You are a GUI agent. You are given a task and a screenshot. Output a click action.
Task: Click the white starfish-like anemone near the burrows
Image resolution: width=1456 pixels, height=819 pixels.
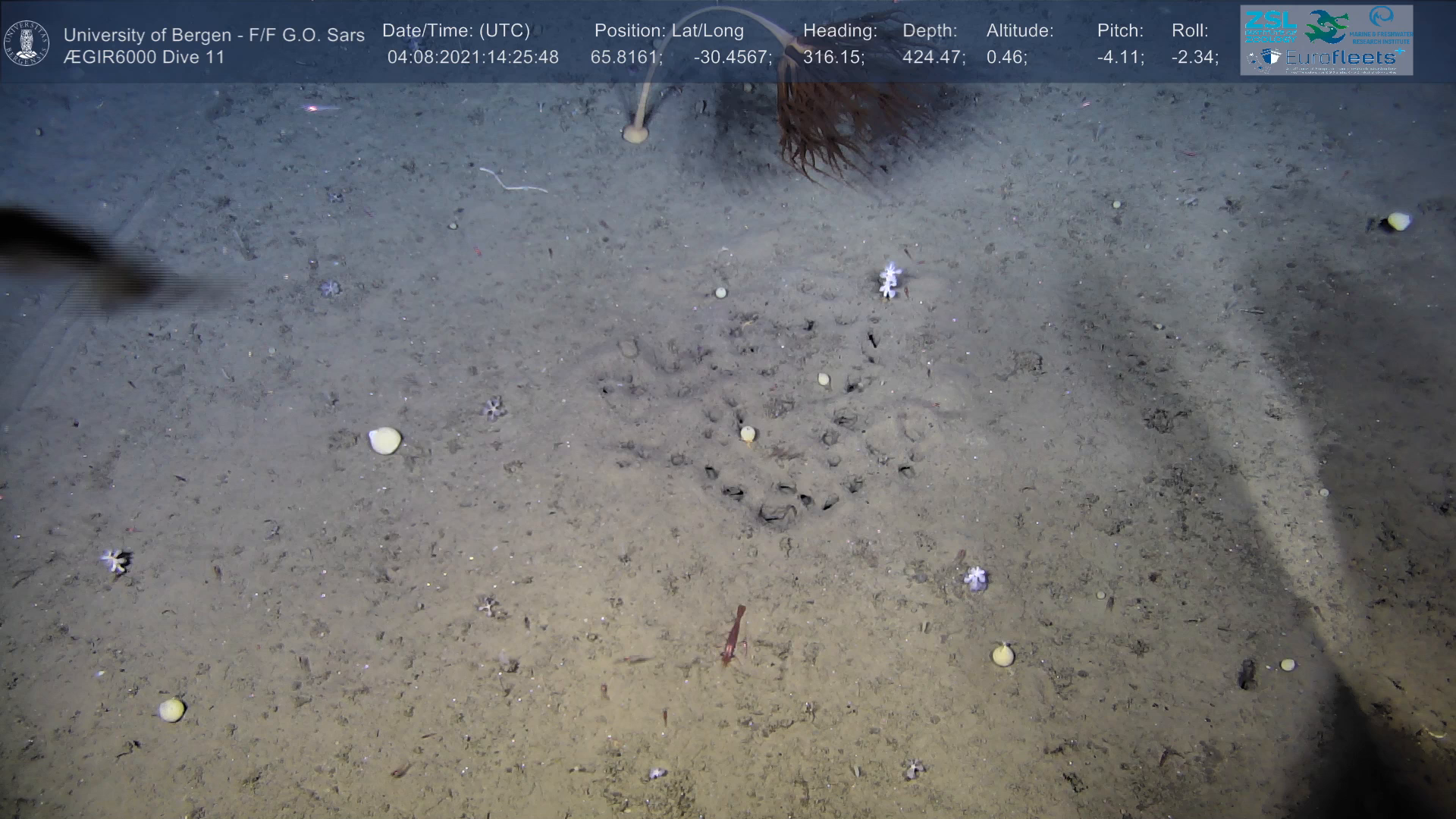pyautogui.click(x=890, y=280)
